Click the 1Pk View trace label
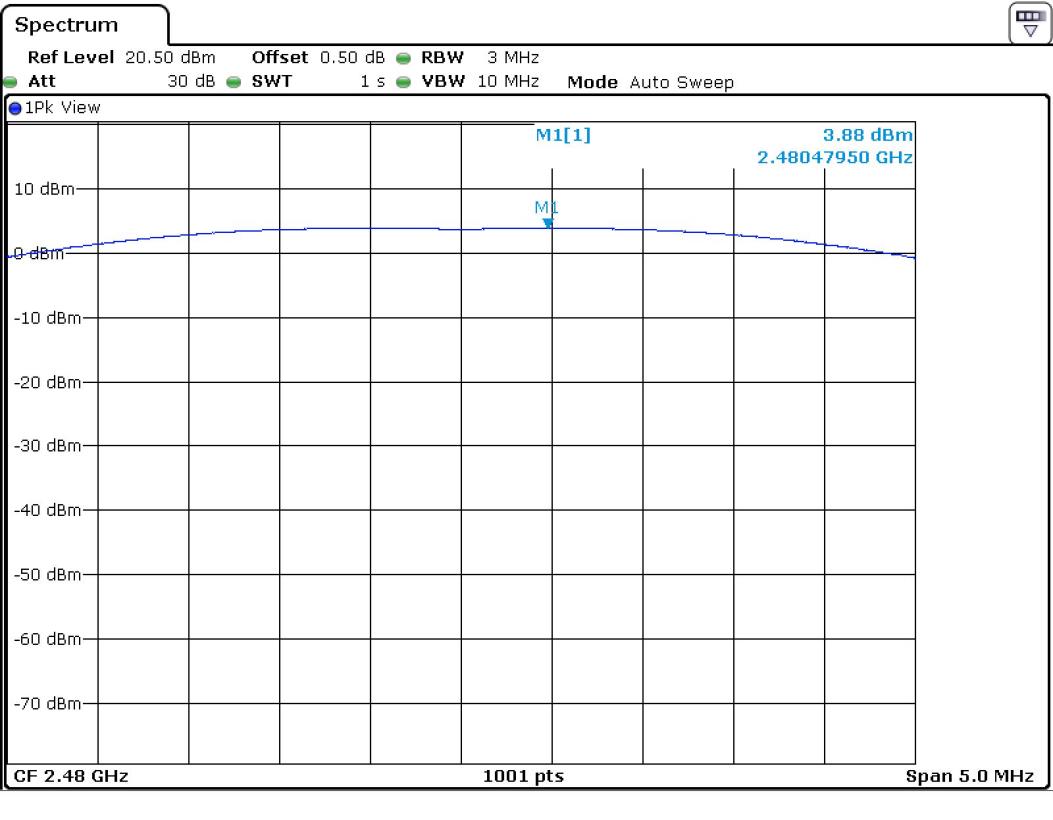1053x820 pixels. (x=62, y=107)
